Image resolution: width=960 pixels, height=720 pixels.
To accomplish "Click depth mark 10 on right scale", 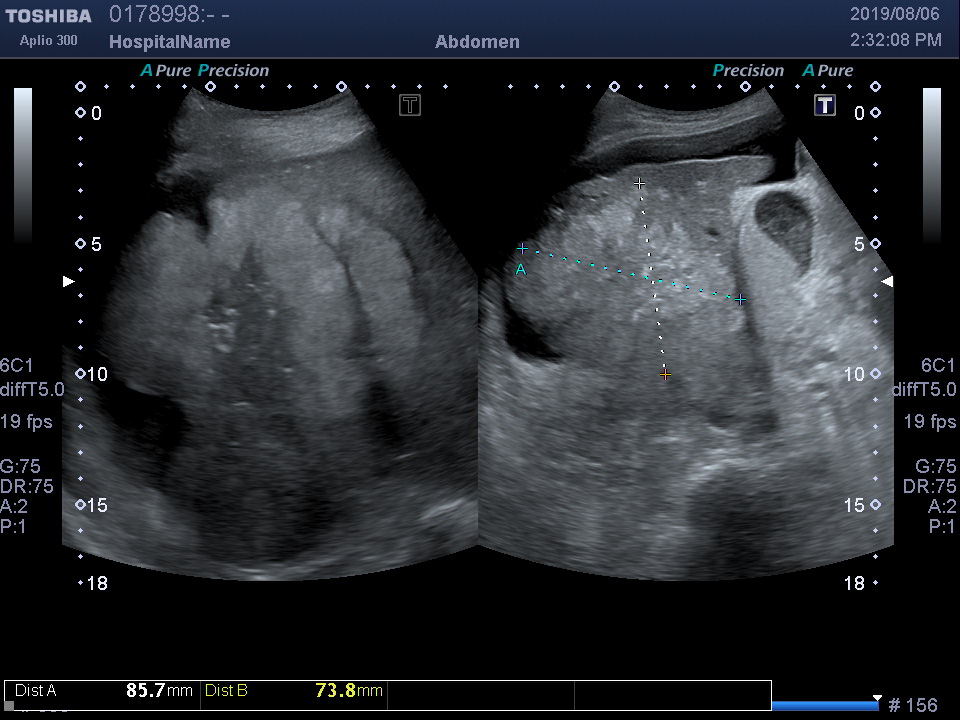I will coord(855,374).
